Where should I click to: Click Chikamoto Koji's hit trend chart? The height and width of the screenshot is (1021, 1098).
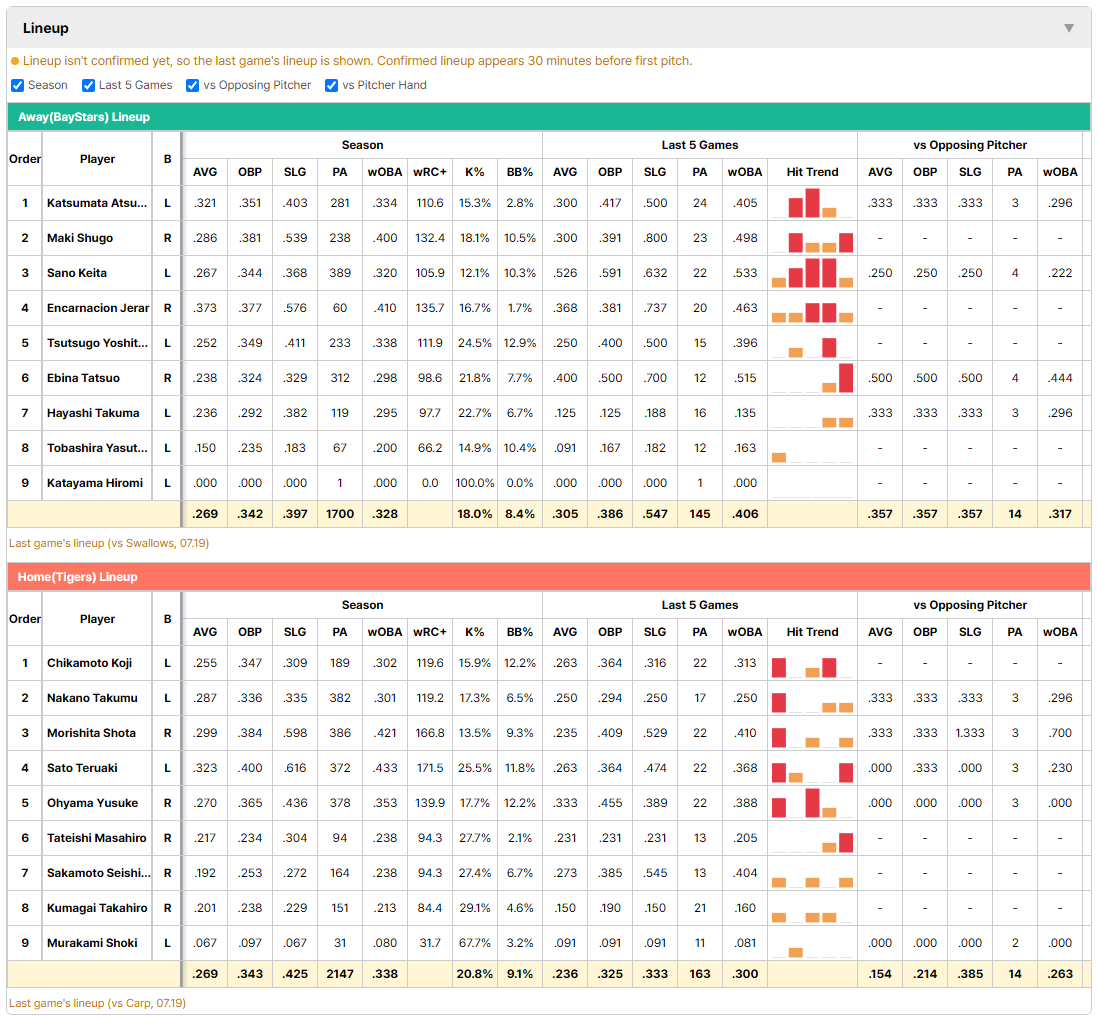(x=812, y=663)
